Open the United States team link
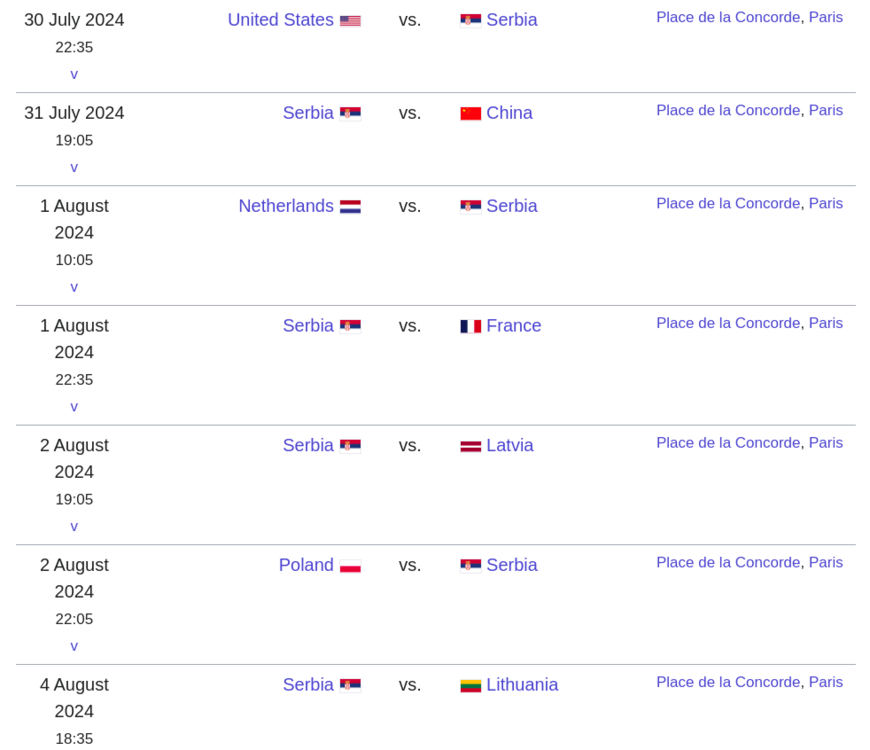870x750 pixels. 280,20
